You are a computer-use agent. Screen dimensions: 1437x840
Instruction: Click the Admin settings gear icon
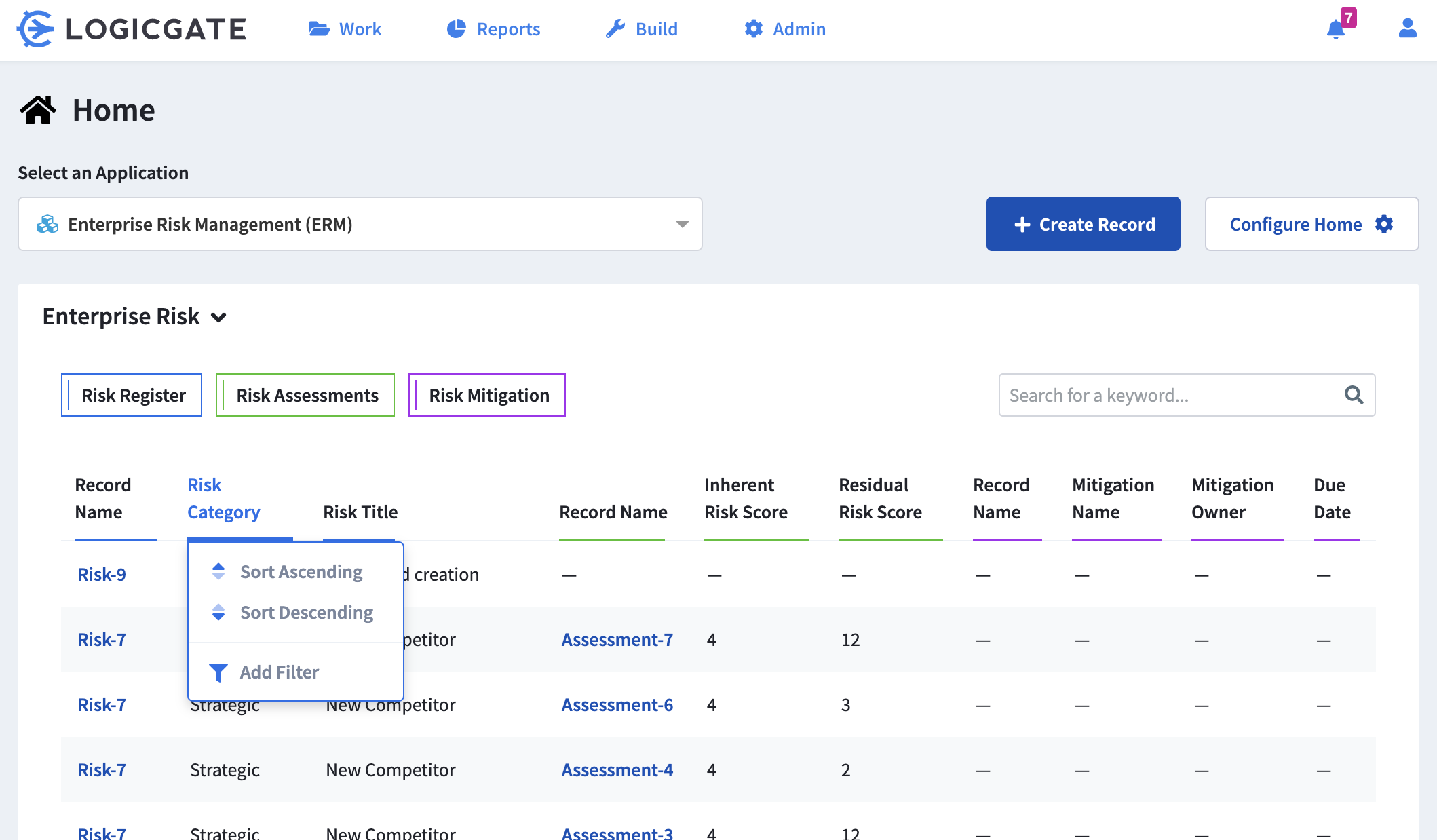point(753,28)
